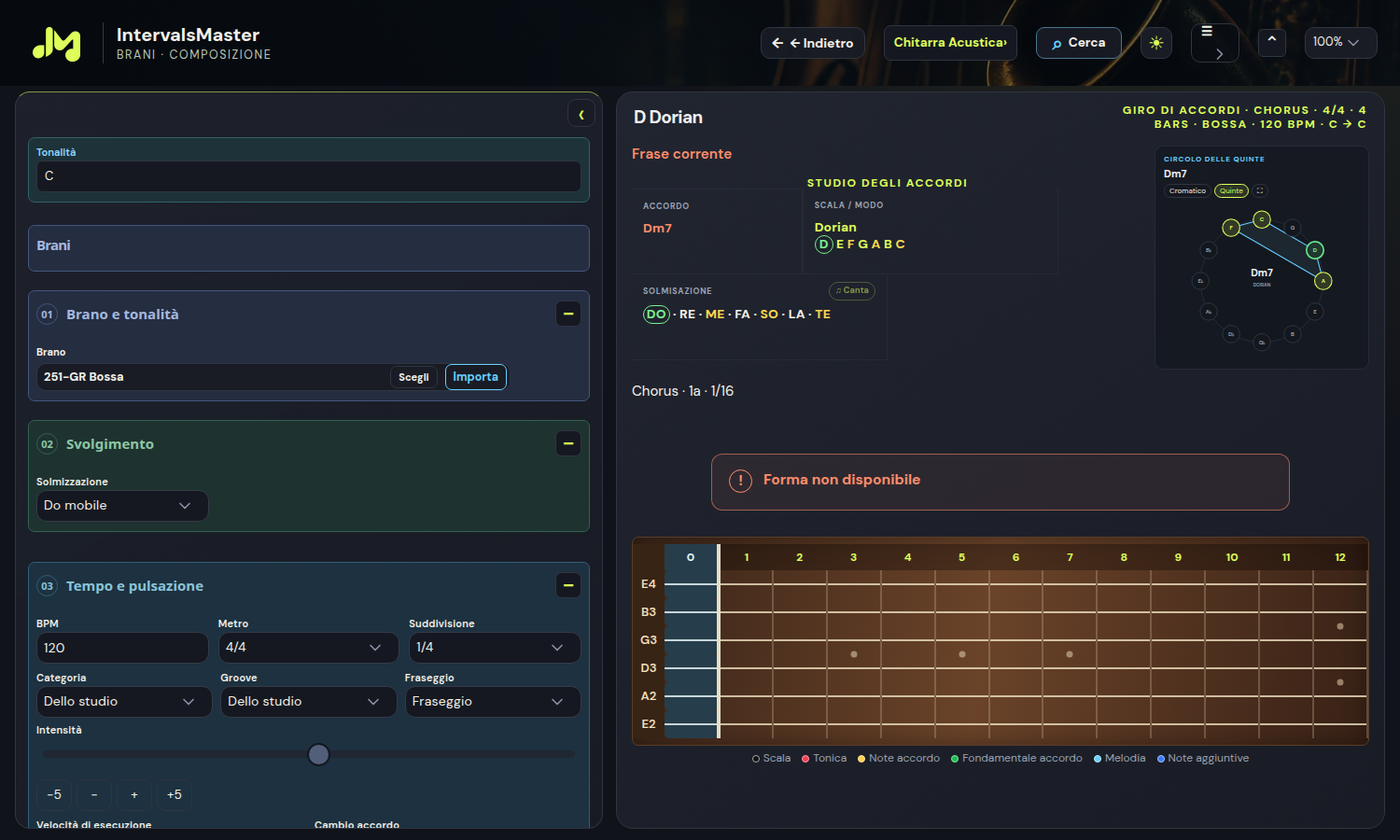Click the G note on circle of fifths
Screen dimensions: 1400x840
[1293, 228]
